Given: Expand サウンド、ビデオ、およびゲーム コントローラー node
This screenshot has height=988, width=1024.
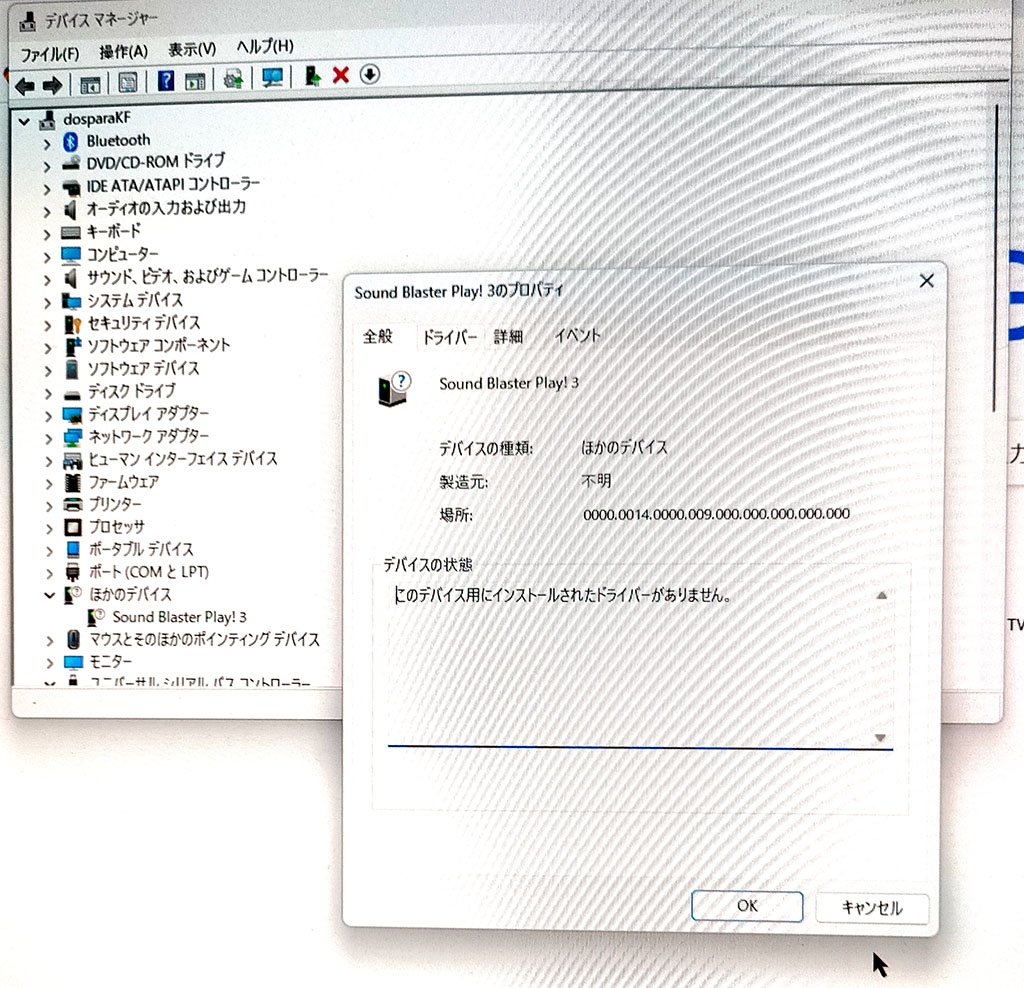Looking at the screenshot, I should 48,280.
